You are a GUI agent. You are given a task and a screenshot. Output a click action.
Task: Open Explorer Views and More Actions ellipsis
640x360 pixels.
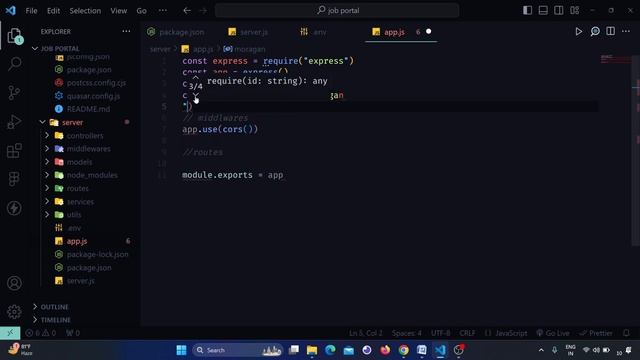click(x=126, y=31)
